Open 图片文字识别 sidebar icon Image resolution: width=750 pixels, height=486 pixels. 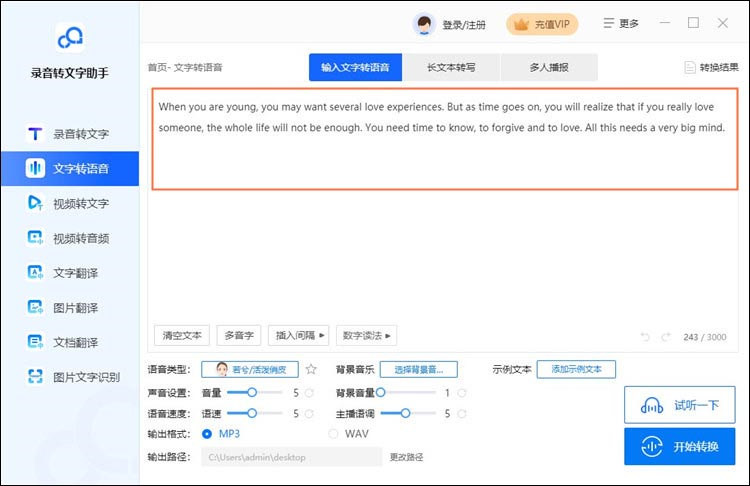tap(35, 377)
